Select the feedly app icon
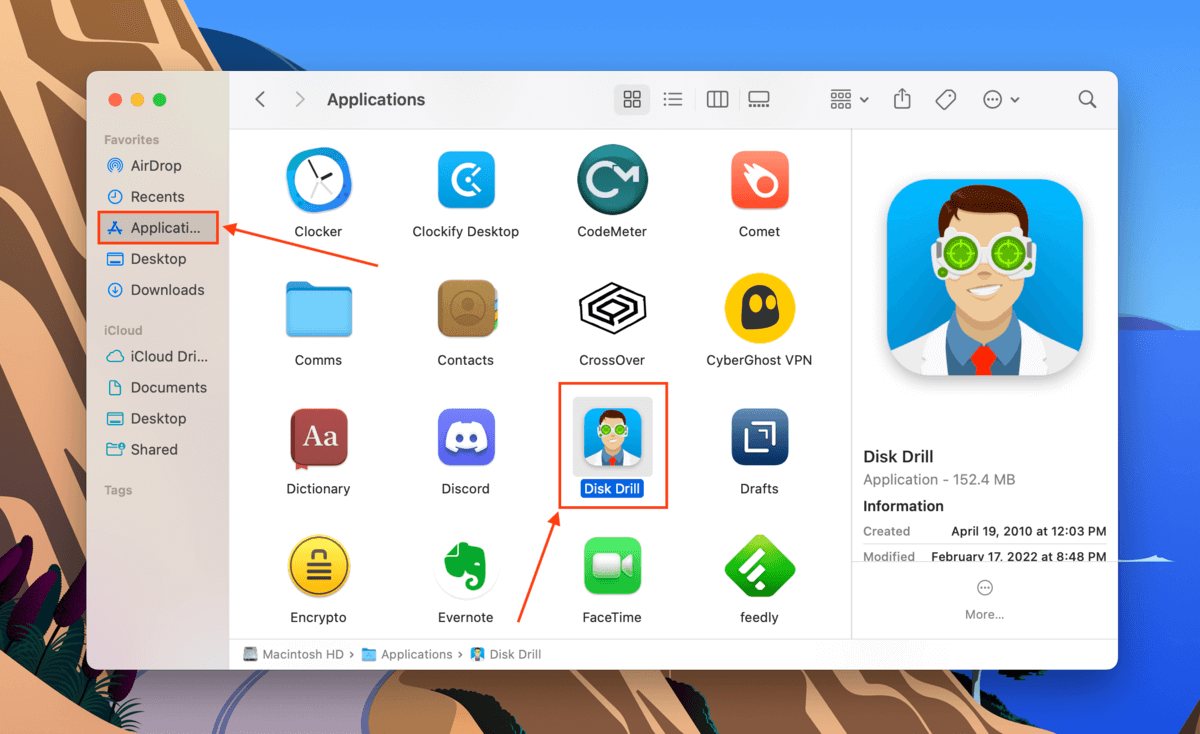The height and width of the screenshot is (734, 1200). point(759,566)
